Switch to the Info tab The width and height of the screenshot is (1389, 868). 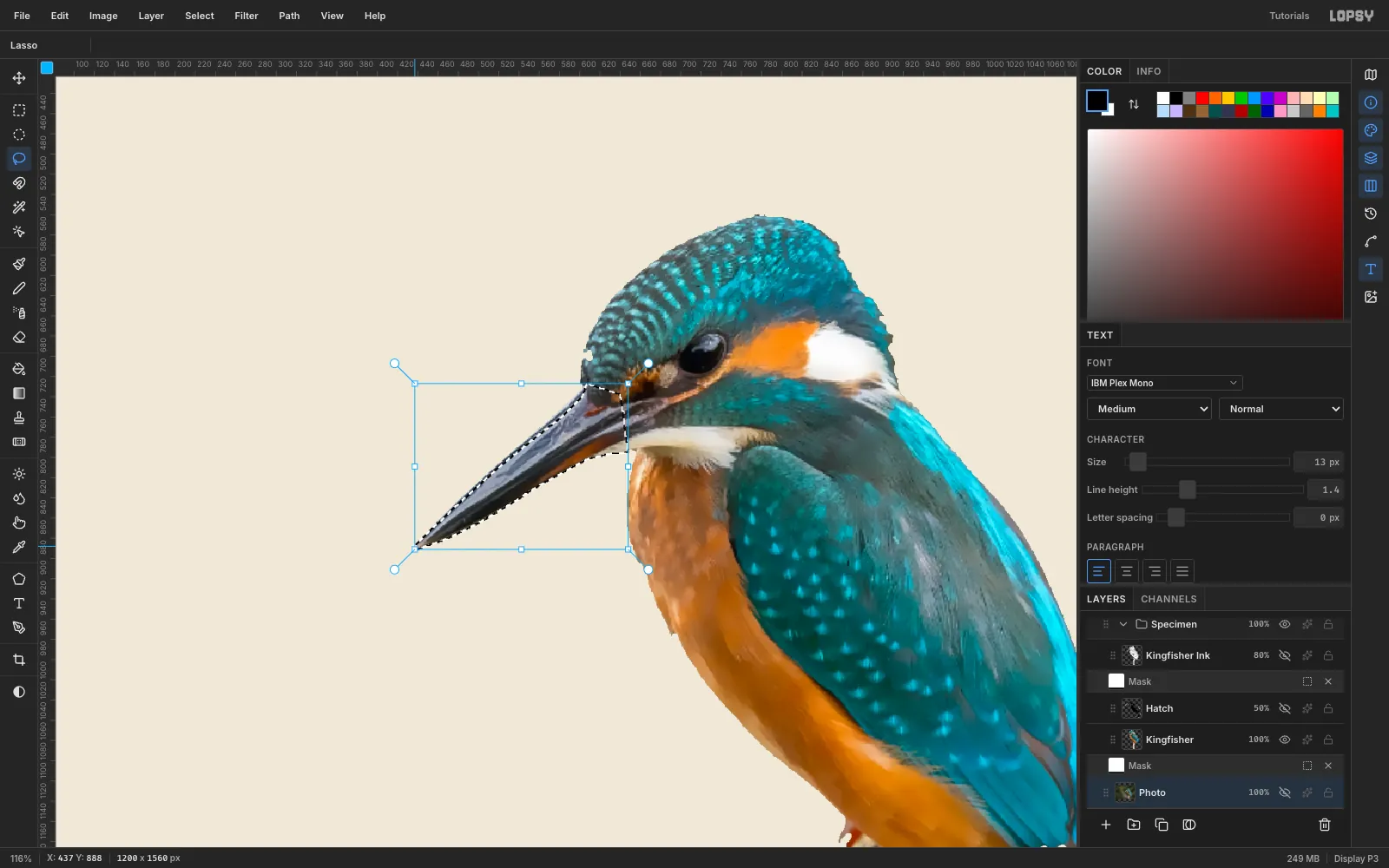coord(1149,71)
